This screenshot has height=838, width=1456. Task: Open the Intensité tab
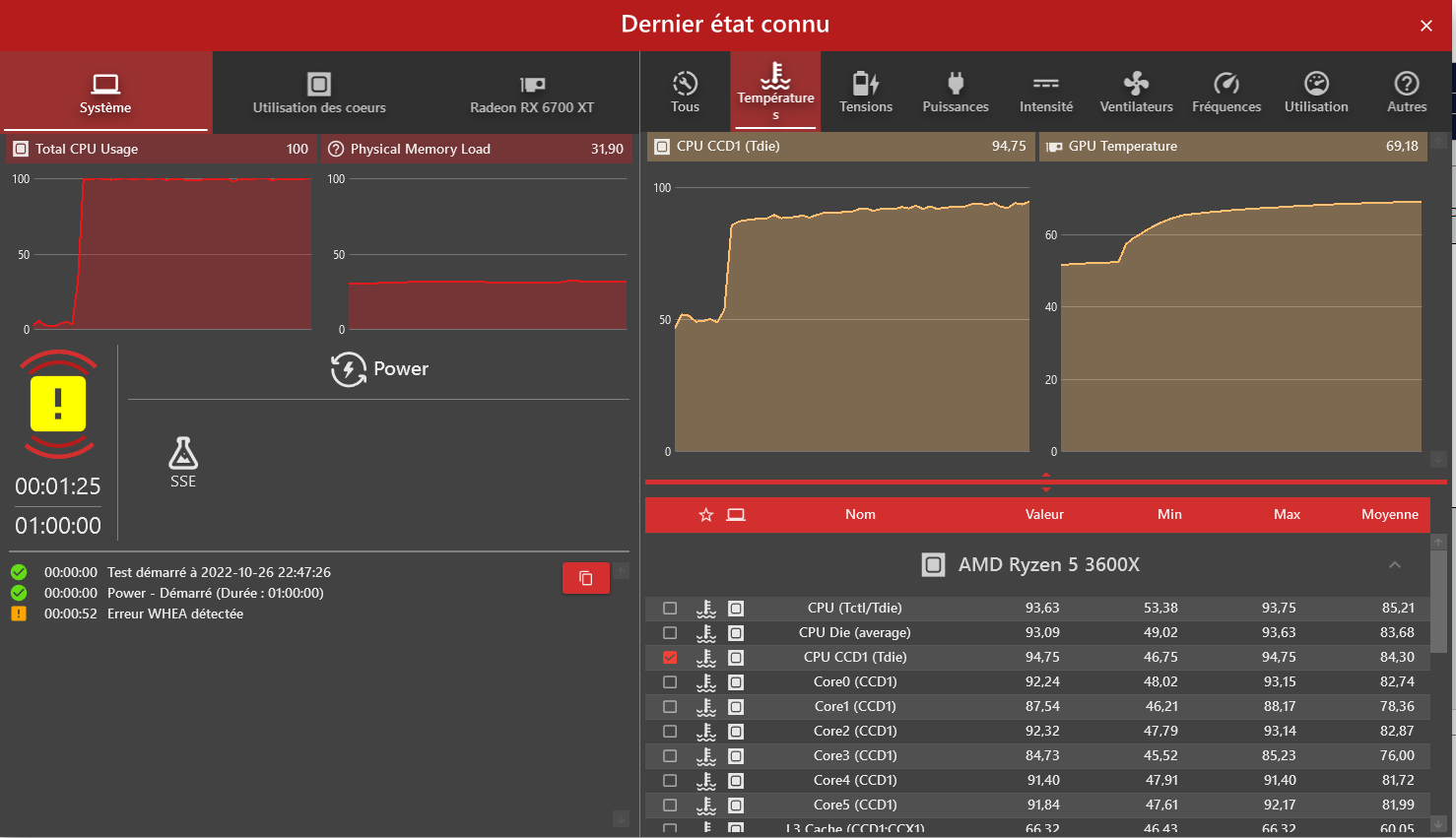[x=1046, y=92]
